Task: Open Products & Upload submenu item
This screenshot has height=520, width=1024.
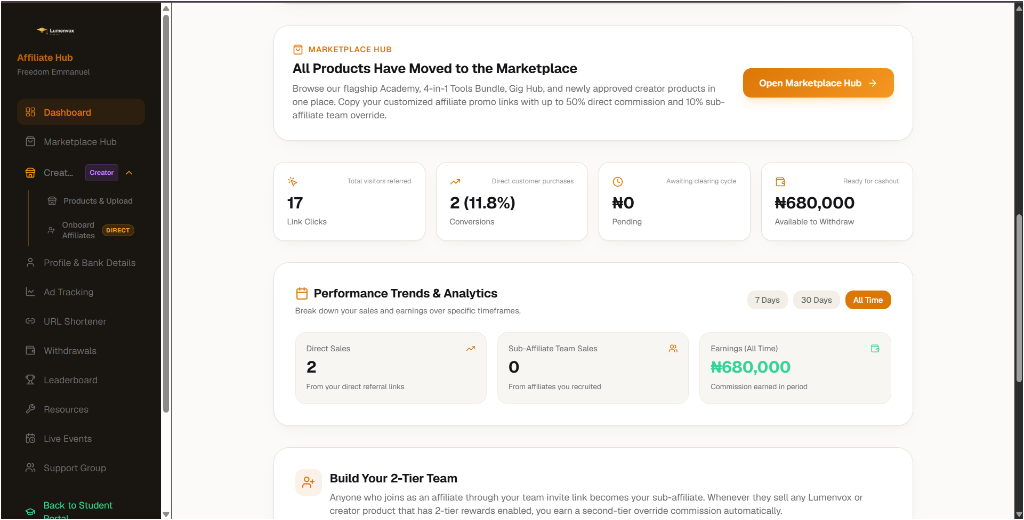Action: [x=91, y=201]
